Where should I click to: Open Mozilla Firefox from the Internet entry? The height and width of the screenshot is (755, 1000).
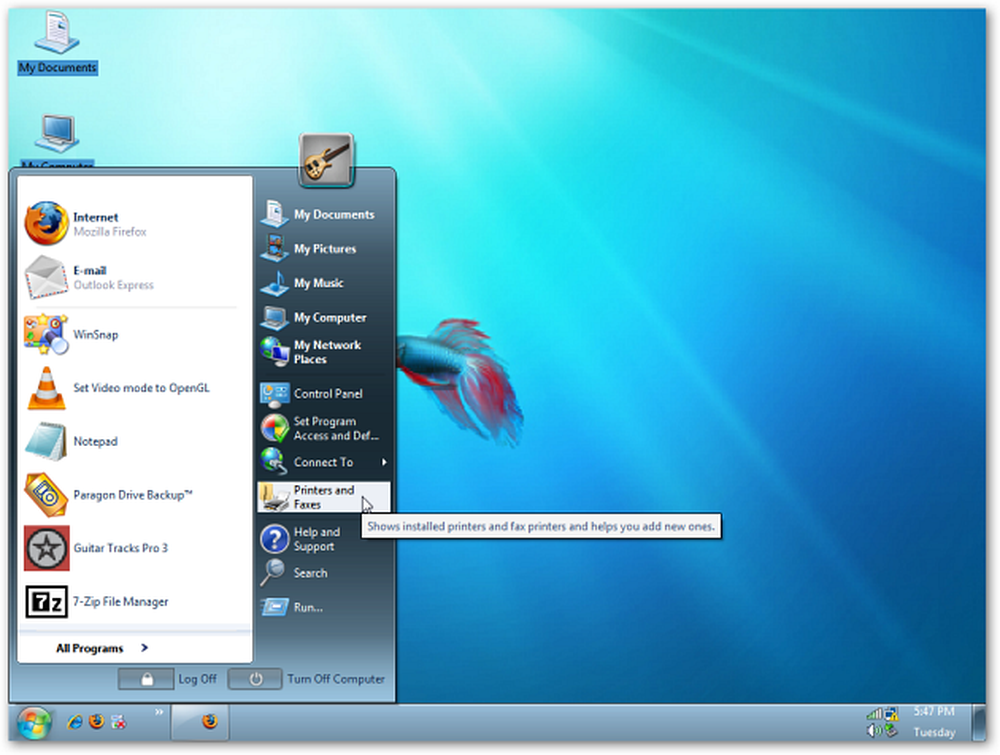tap(134, 224)
